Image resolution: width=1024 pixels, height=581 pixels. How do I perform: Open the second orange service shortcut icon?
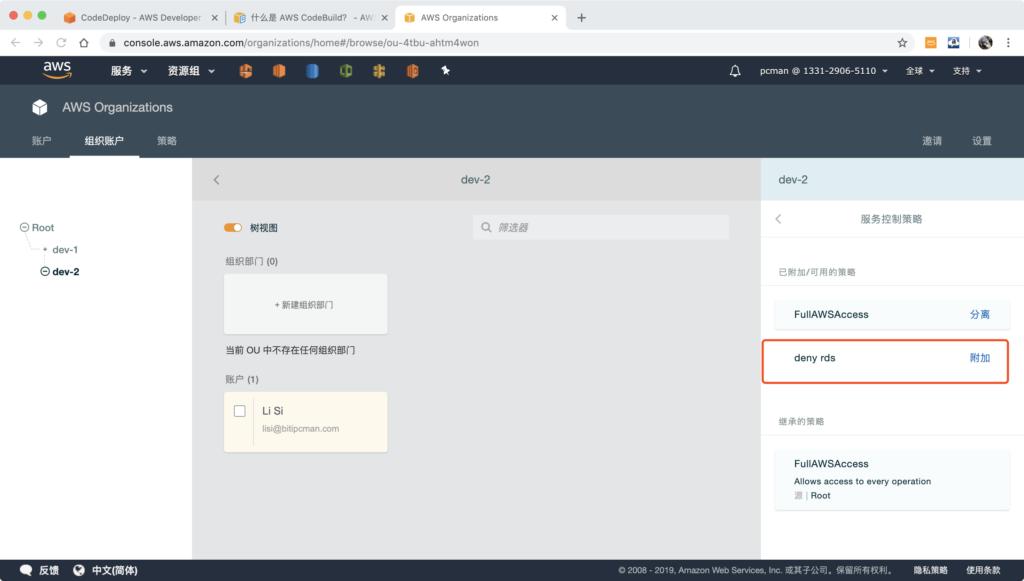279,71
